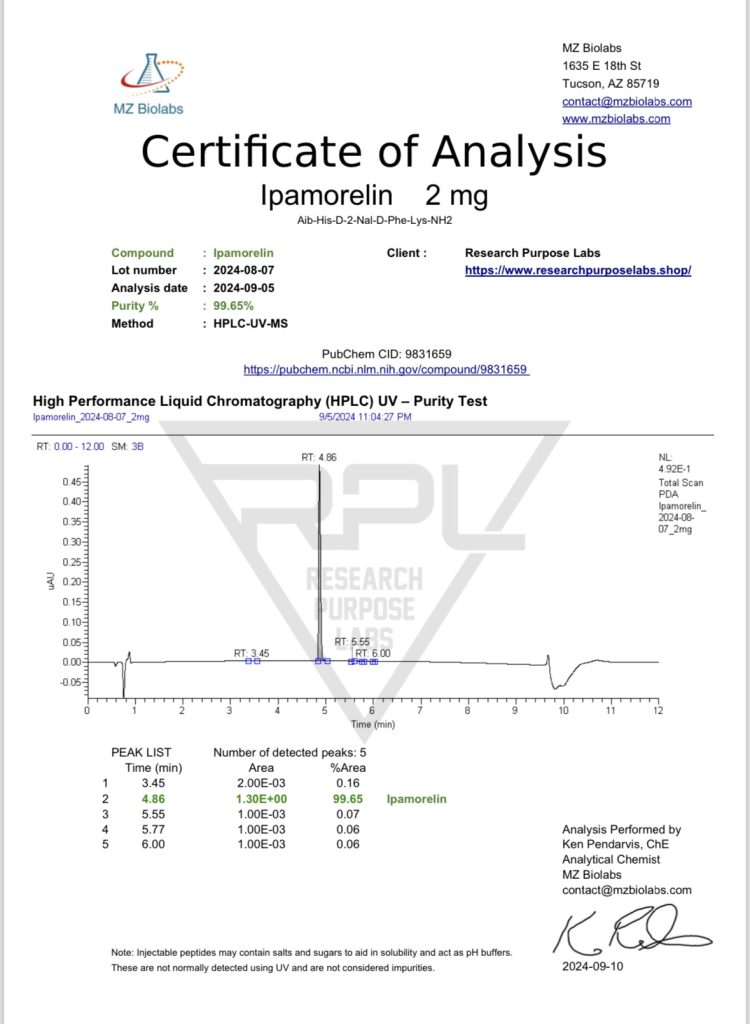Viewport: 750px width, 1024px height.
Task: Open the researchpurposelabs.shop client link
Action: 578,270
